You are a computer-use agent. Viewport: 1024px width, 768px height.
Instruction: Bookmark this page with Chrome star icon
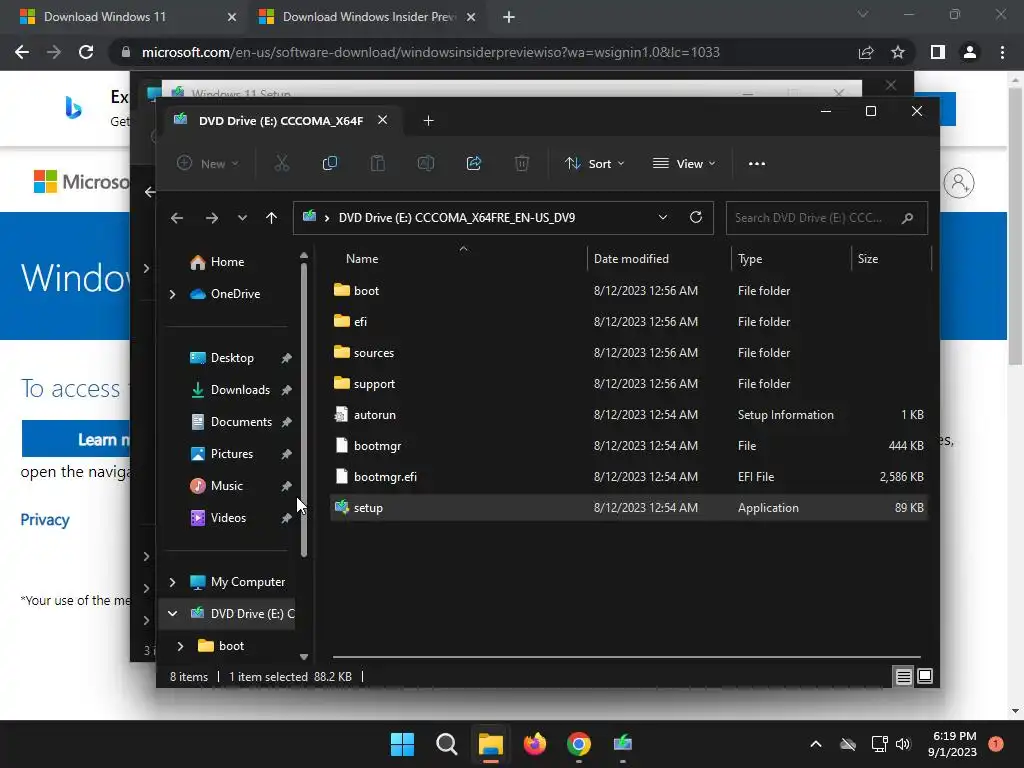(898, 52)
